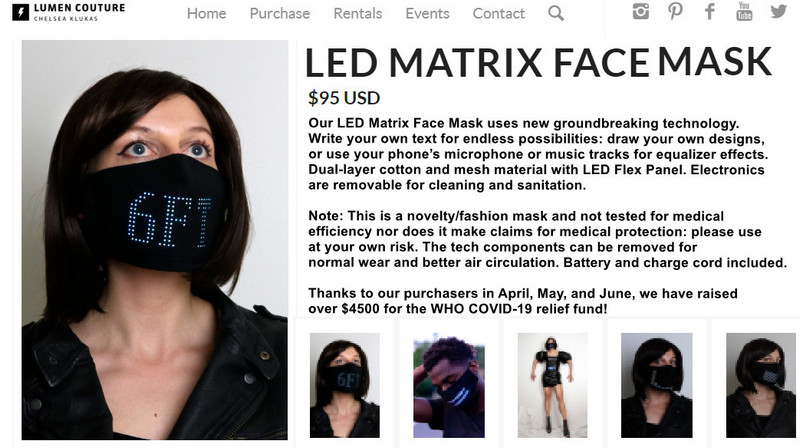The image size is (800, 448).
Task: Open the Pinterest social icon
Action: click(676, 11)
